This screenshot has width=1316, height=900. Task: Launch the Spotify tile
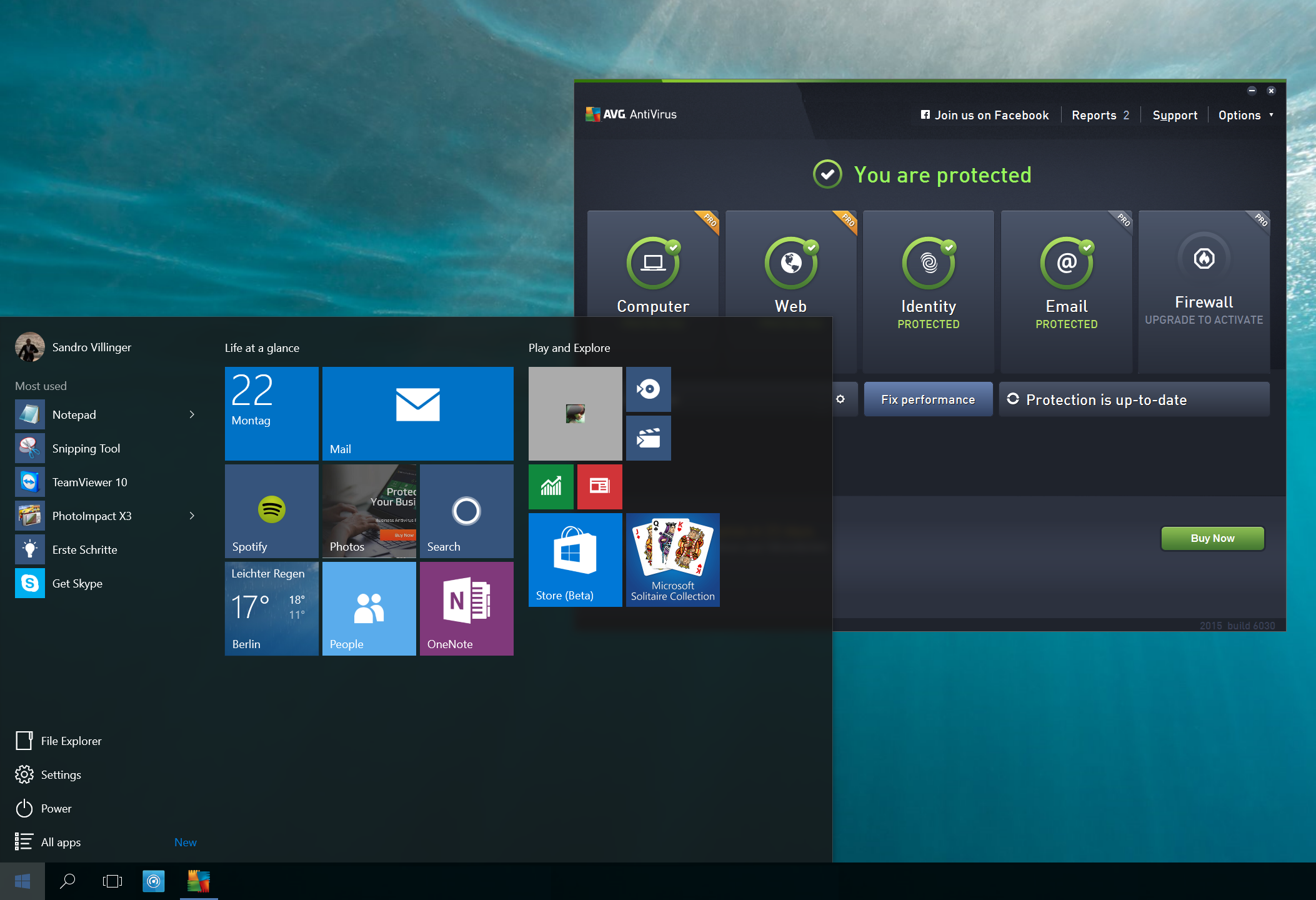pos(272,511)
